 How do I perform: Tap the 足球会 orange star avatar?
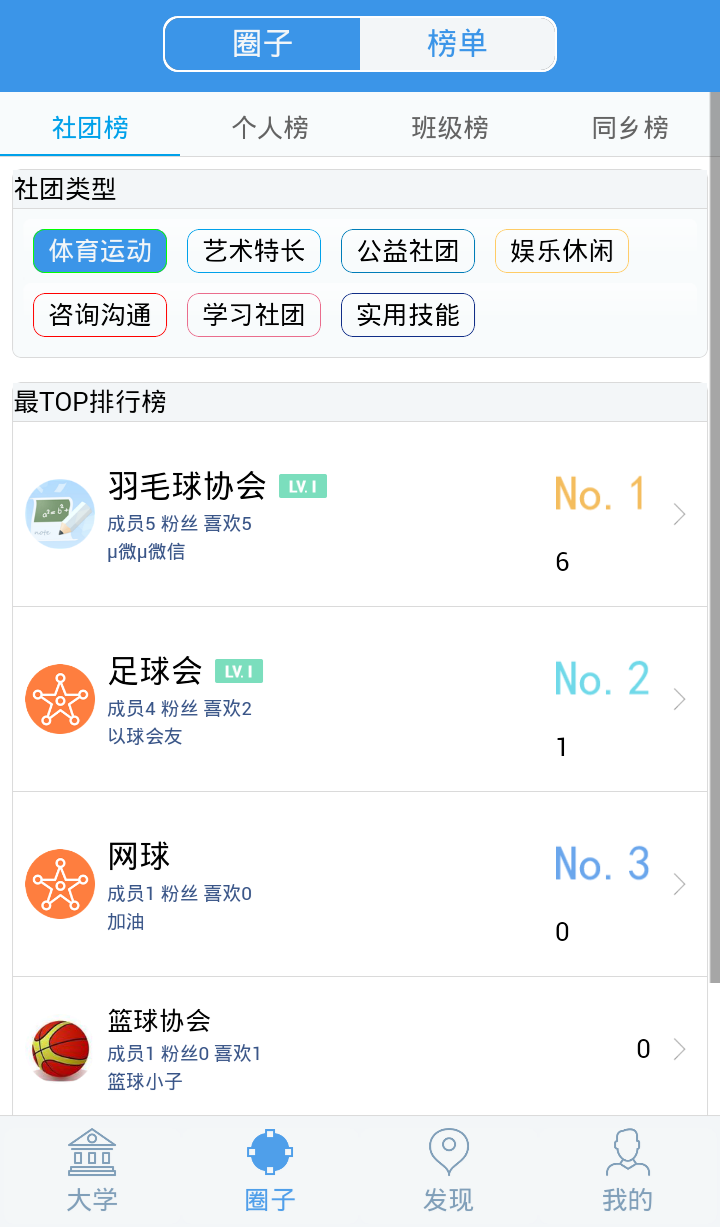tap(60, 699)
